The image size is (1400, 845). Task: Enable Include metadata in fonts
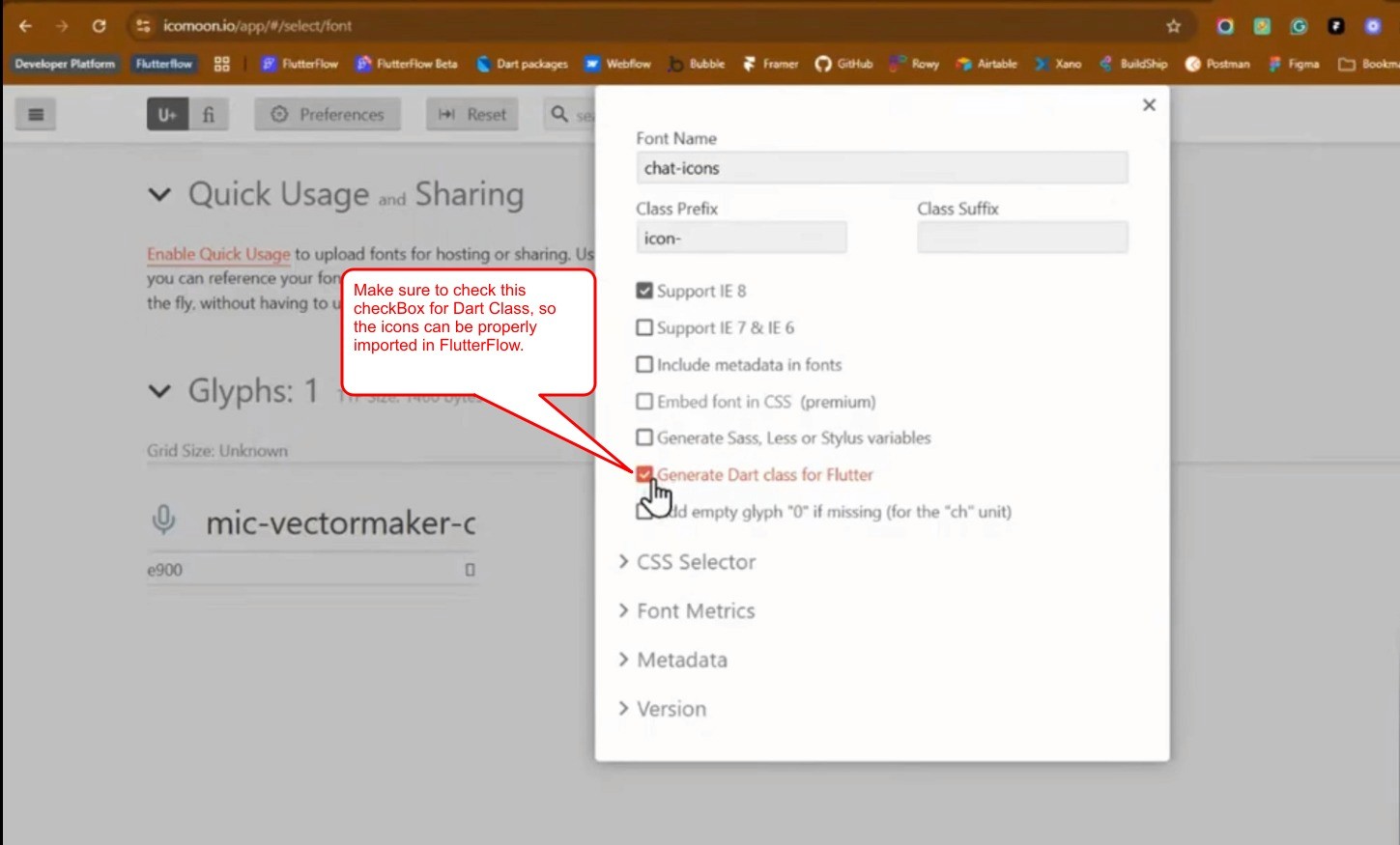point(644,364)
